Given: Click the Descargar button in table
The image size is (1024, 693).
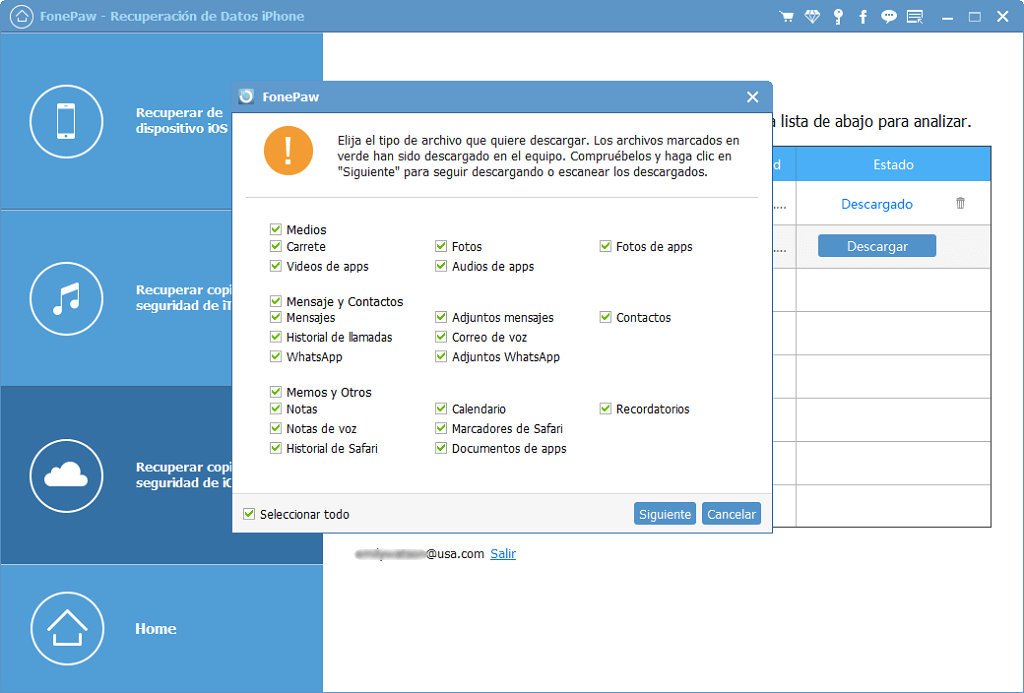Looking at the screenshot, I should pyautogui.click(x=877, y=246).
